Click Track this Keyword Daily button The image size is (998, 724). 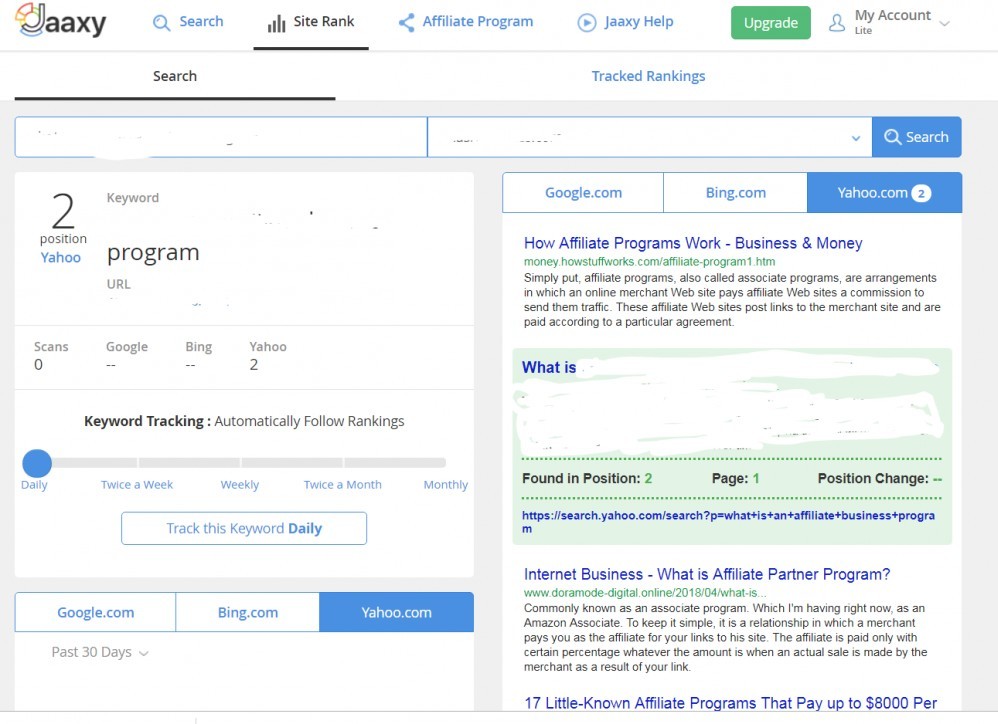pyautogui.click(x=244, y=528)
